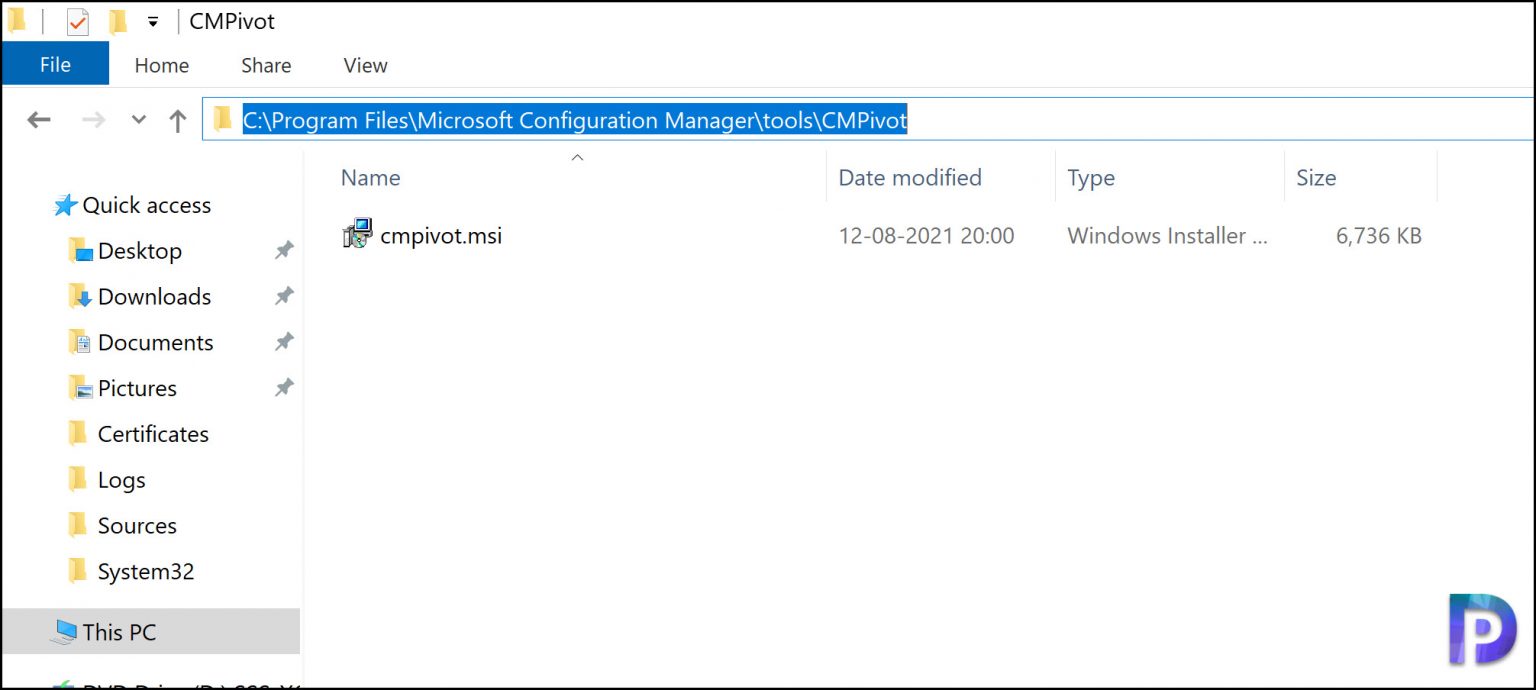Open the Logs folder in sidebar
Viewport: 1536px width, 690px height.
coord(122,481)
